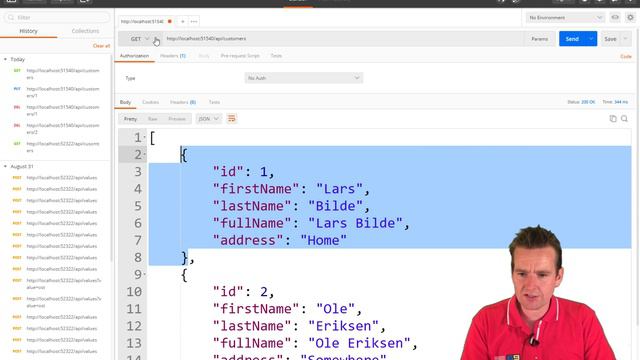Screen dimensions: 640x360
Task: Select the response Tests tab
Action: pos(214,102)
